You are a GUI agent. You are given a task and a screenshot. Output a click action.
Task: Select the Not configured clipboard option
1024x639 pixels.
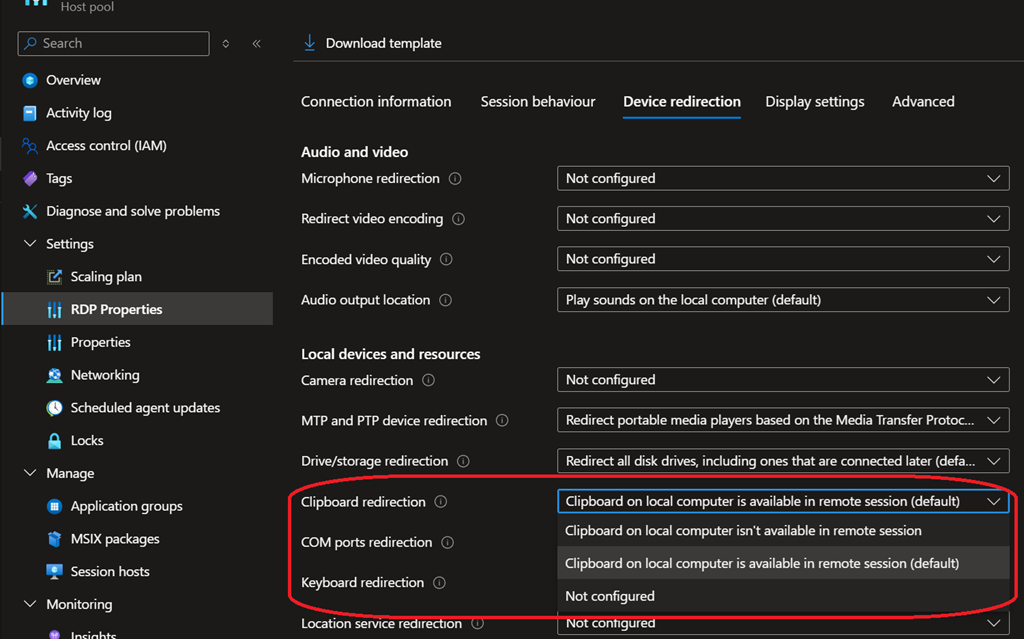point(610,596)
